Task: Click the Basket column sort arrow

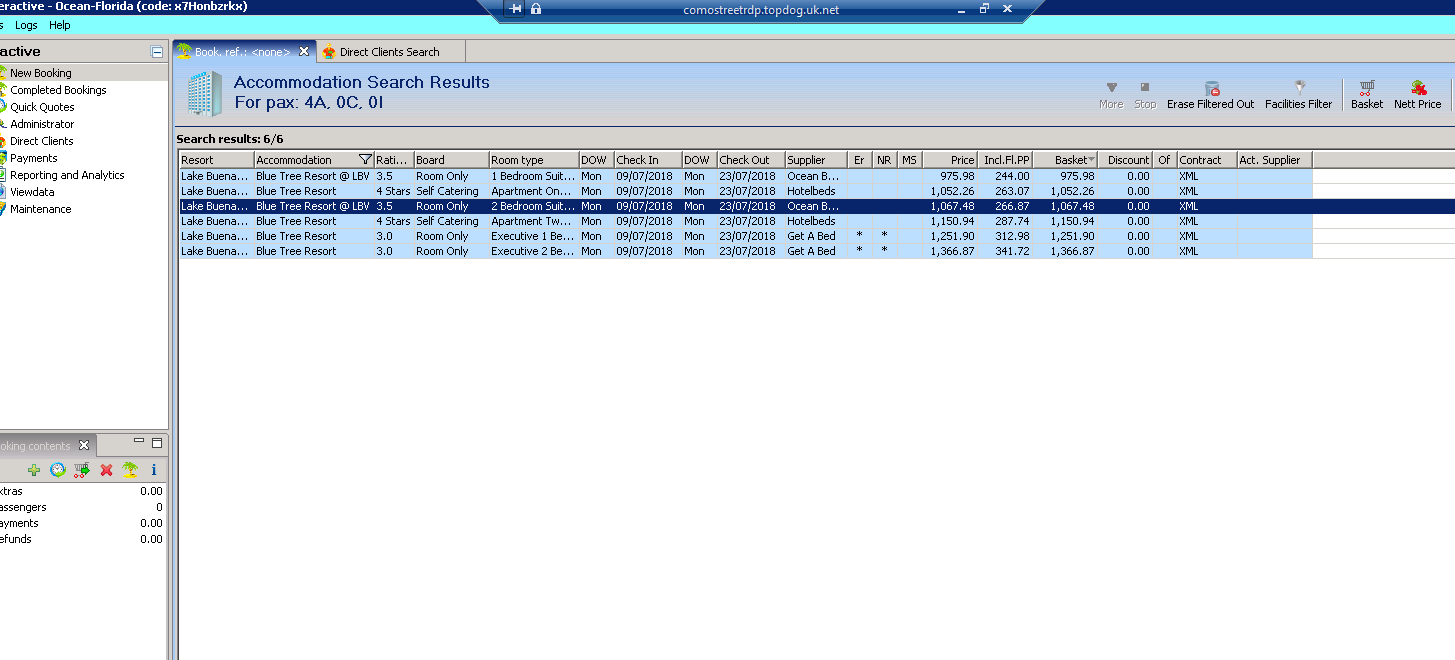Action: pyautogui.click(x=1091, y=160)
